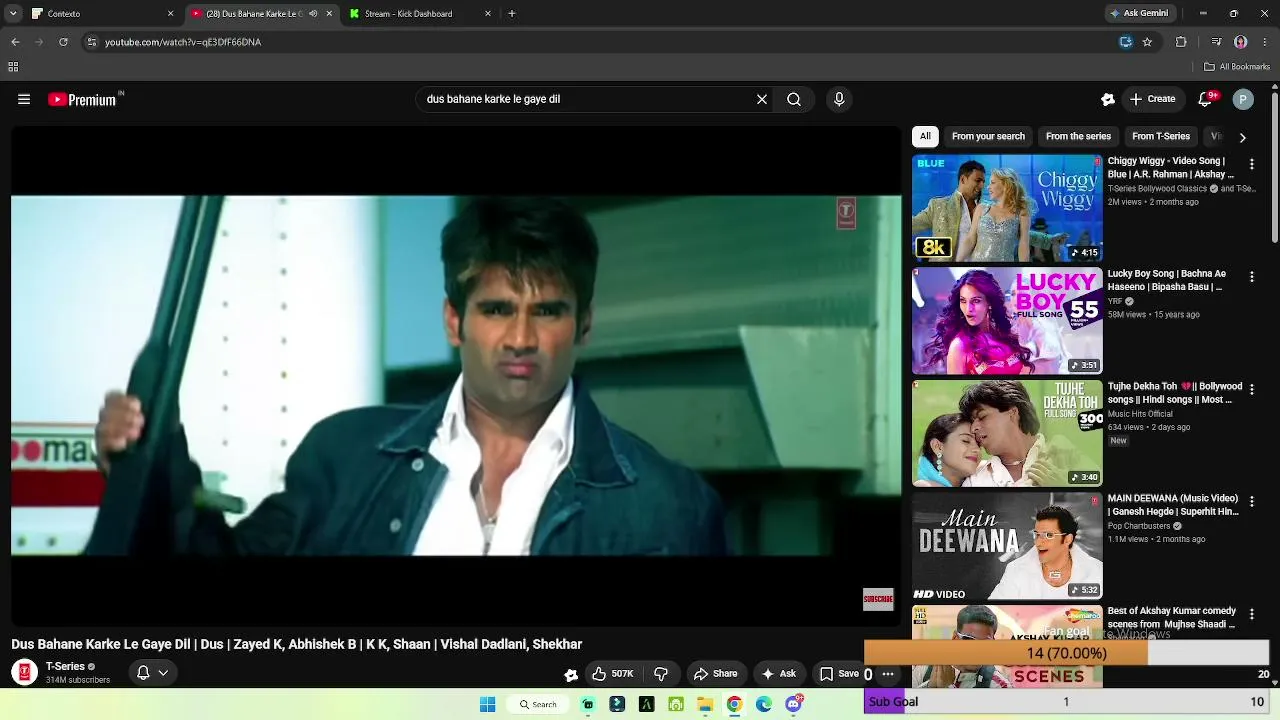Open options for MAIN DEEWANA video
The image size is (1280, 720).
1251,501
